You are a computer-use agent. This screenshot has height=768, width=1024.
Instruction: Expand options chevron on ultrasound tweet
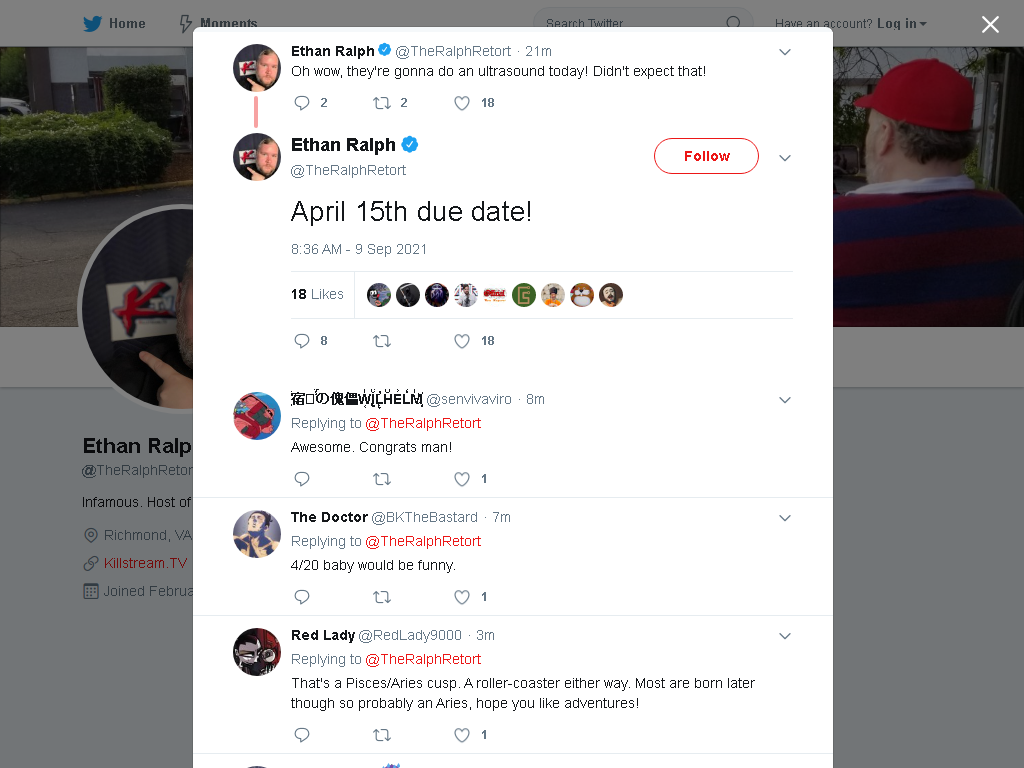tap(785, 52)
